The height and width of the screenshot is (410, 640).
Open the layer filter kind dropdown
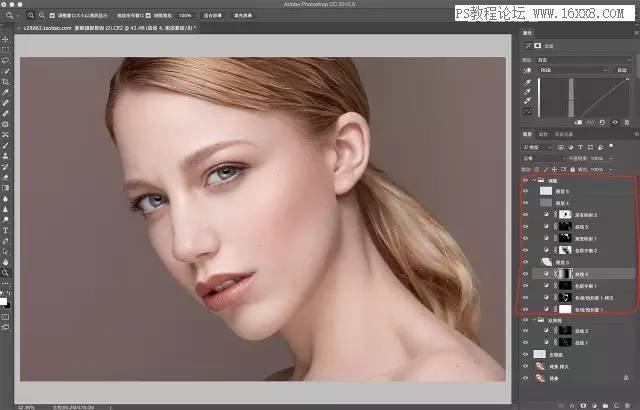click(x=537, y=147)
